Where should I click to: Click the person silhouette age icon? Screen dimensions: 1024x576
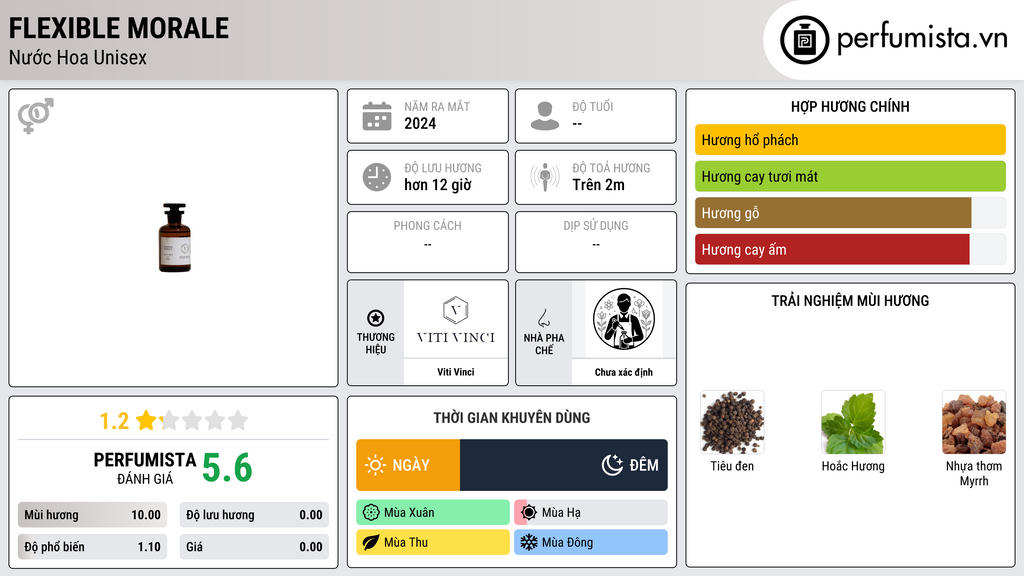pos(545,116)
